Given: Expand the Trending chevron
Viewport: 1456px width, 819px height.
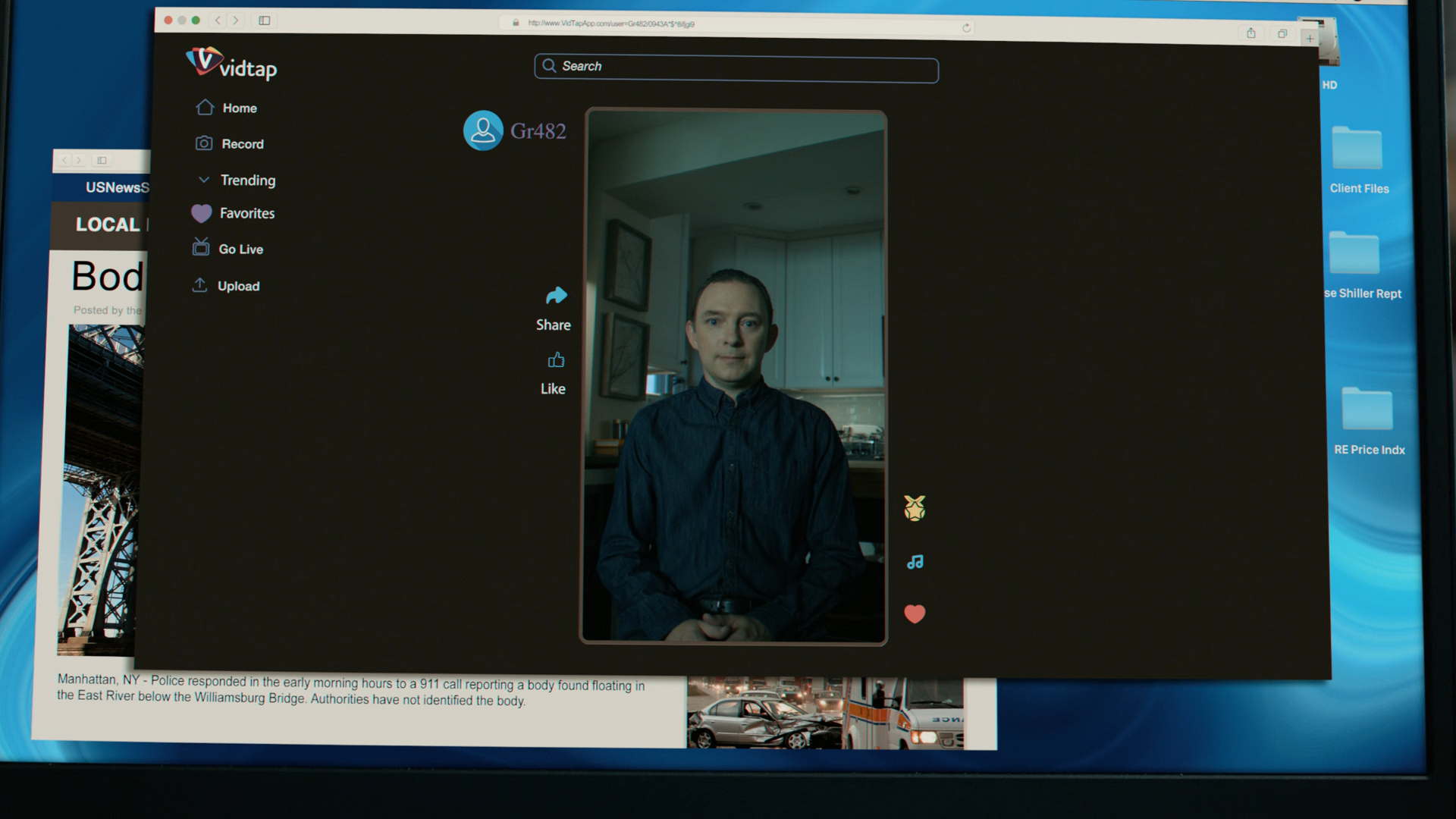Looking at the screenshot, I should pos(203,180).
